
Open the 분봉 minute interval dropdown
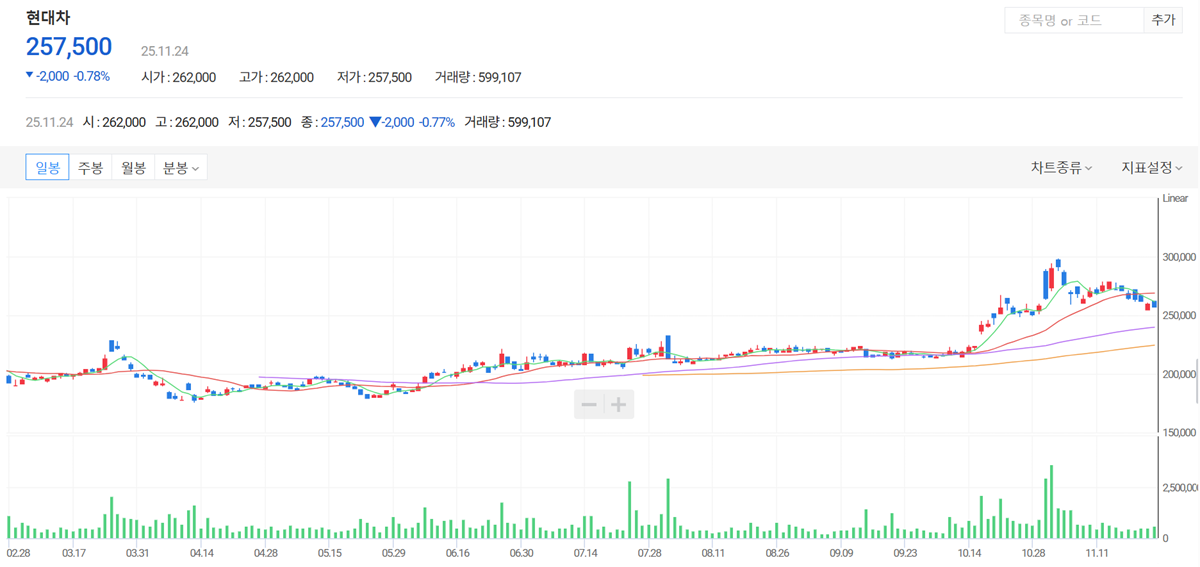181,168
